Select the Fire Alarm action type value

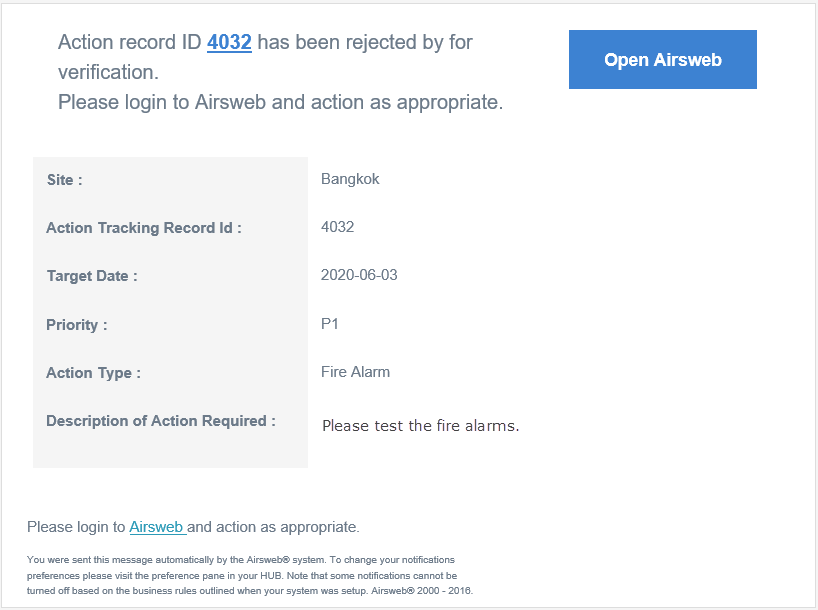click(x=355, y=372)
